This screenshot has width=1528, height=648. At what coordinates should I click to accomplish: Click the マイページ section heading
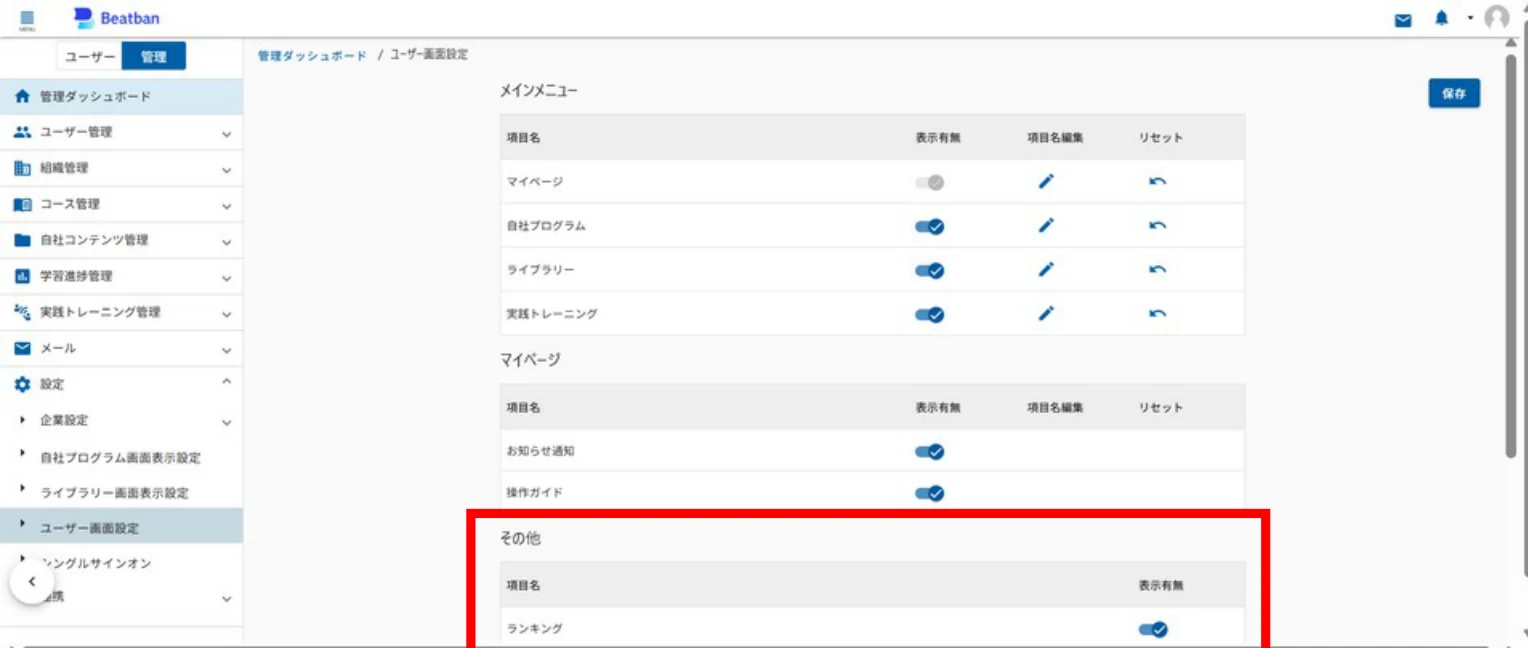(530, 360)
